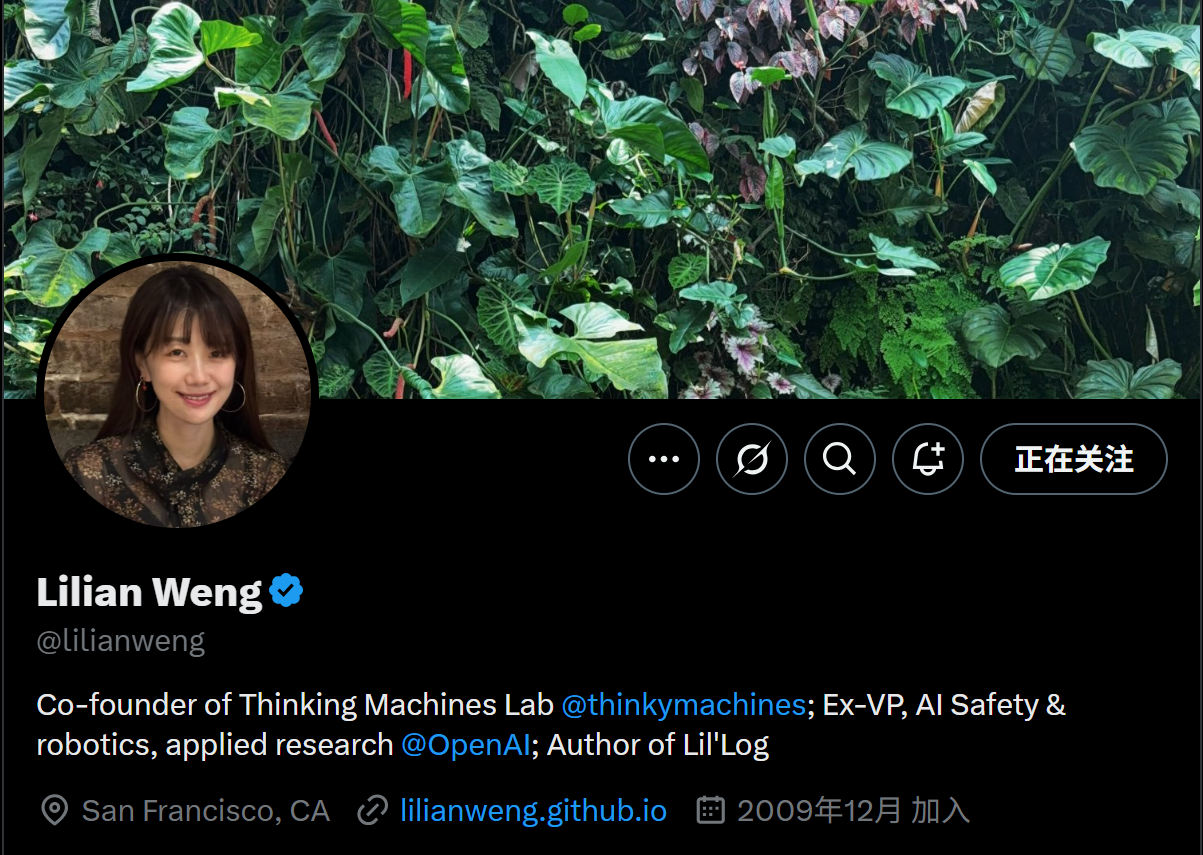Click the Lilian Weng display name
The width and height of the screenshot is (1203, 855).
[149, 592]
